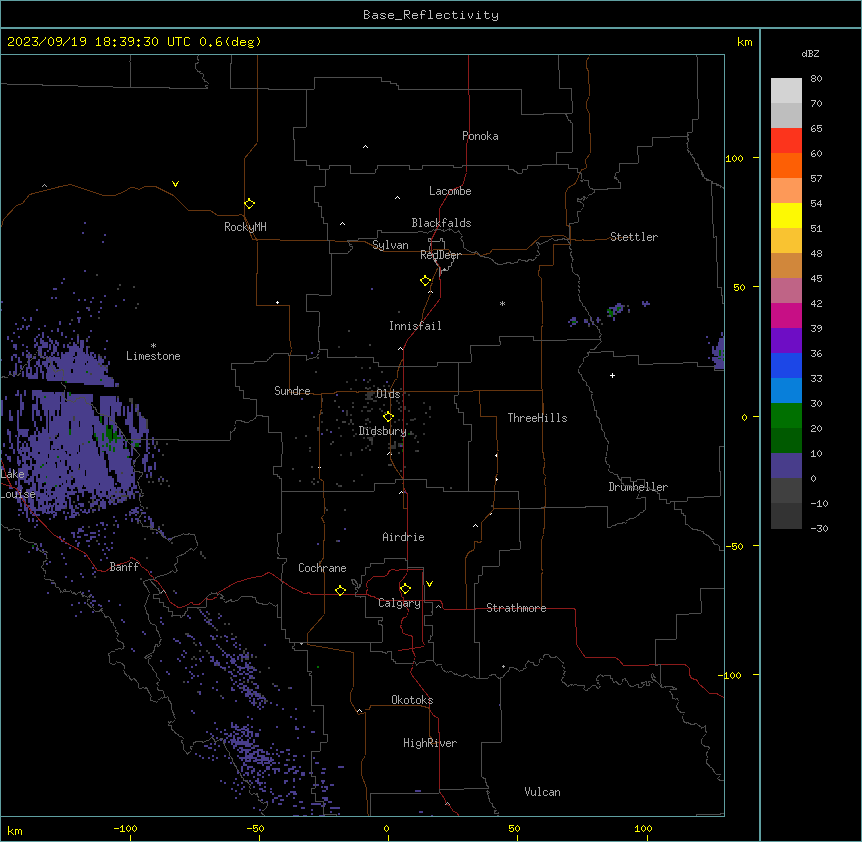Click the Ponoka city label
Screen dimensions: 862x842
(x=480, y=136)
